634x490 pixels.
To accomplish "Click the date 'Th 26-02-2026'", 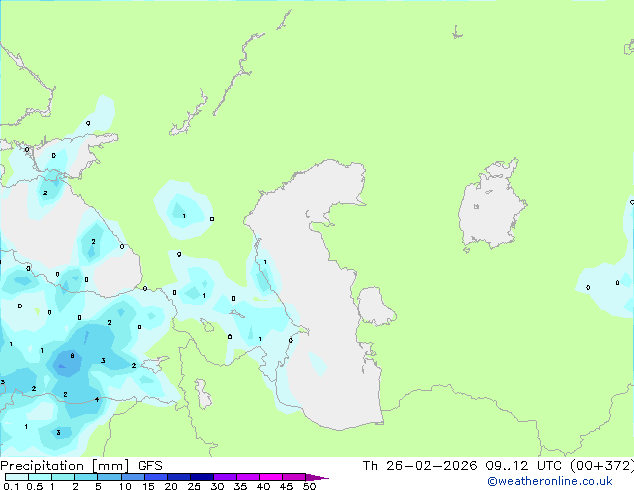I will (x=420, y=466).
